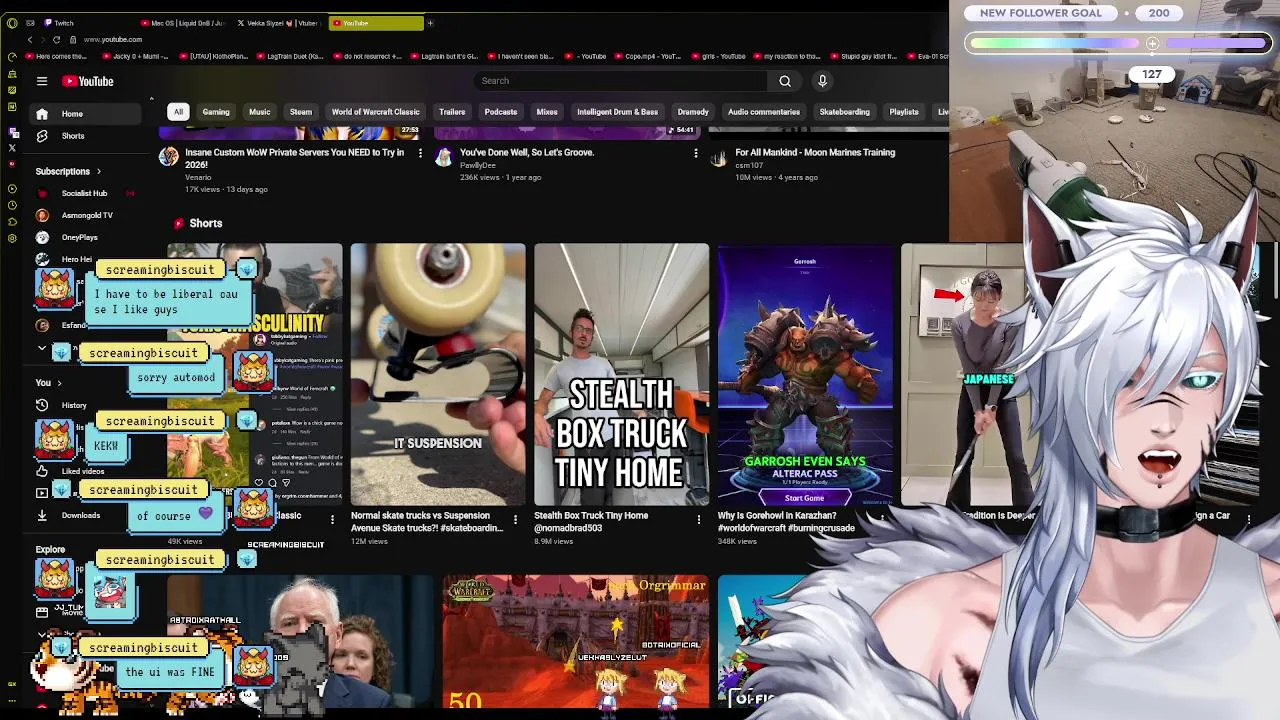Select the Podcasts filter chip

pos(500,112)
